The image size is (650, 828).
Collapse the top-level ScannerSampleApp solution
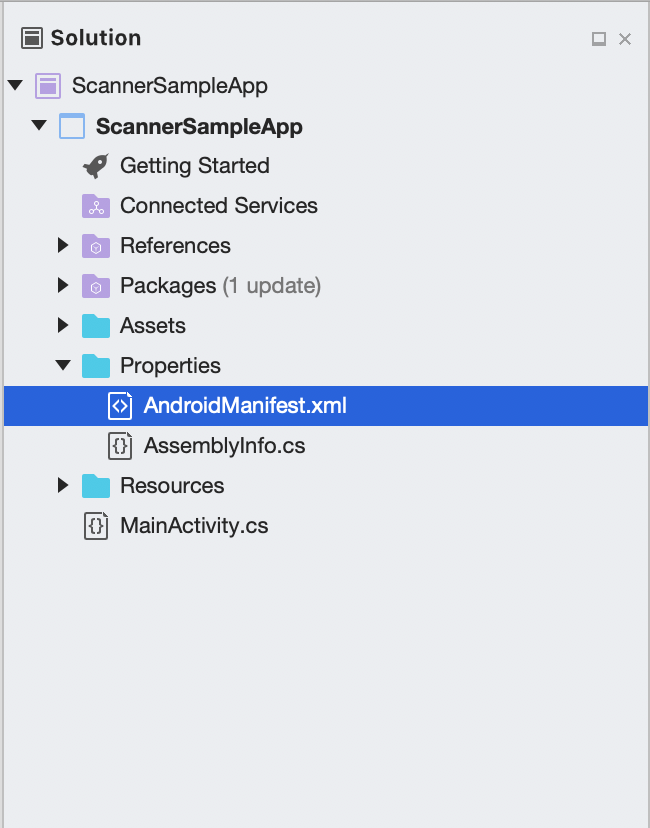pyautogui.click(x=15, y=84)
